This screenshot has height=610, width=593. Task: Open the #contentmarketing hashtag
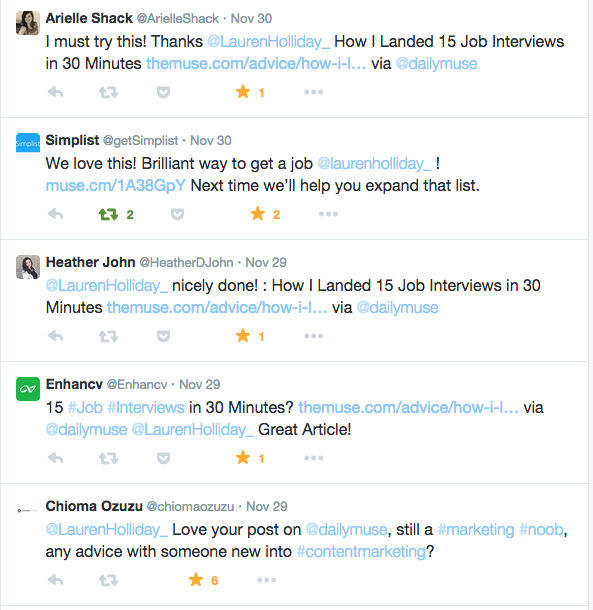click(x=361, y=552)
